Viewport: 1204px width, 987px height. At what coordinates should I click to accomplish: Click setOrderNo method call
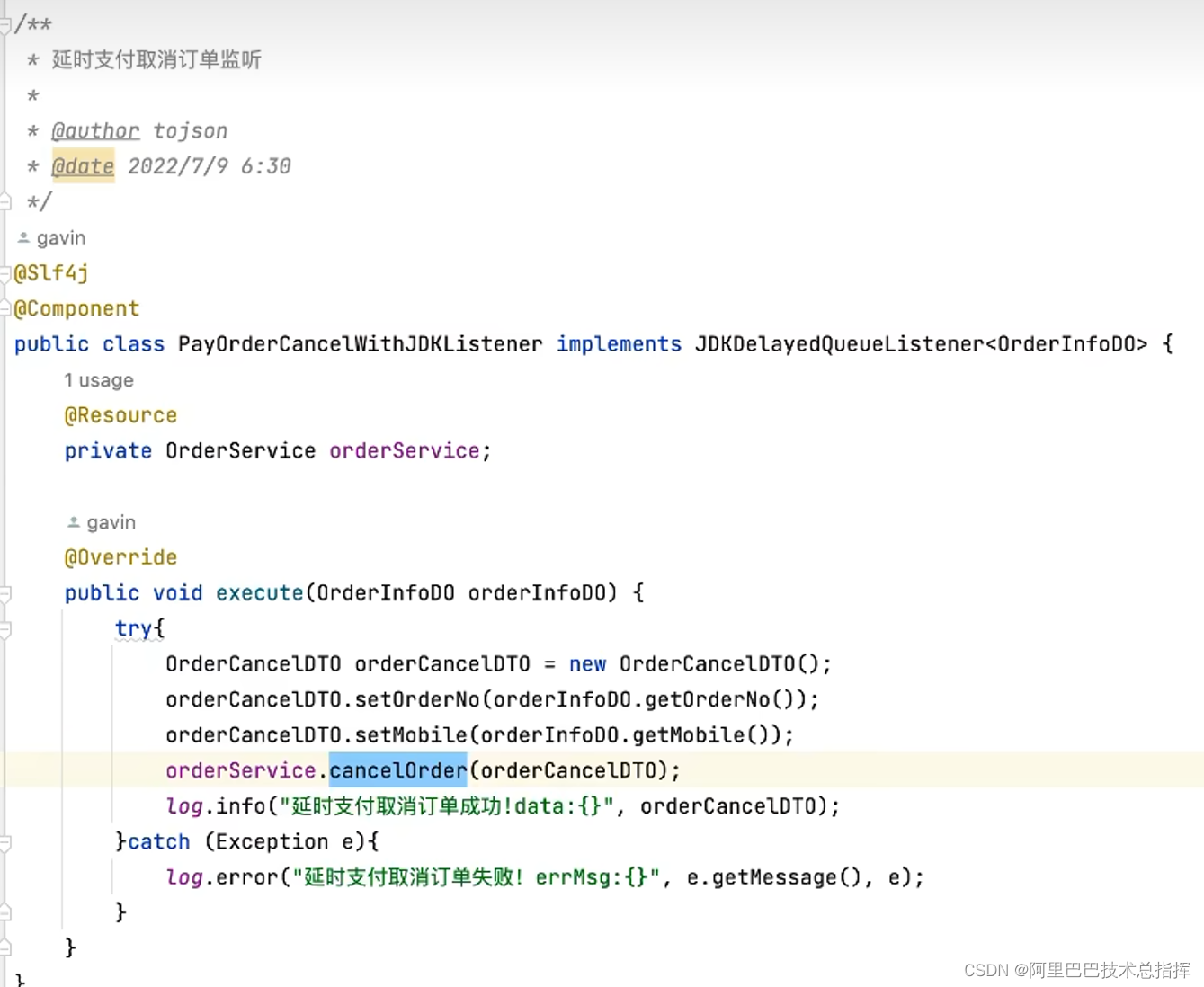click(x=417, y=699)
